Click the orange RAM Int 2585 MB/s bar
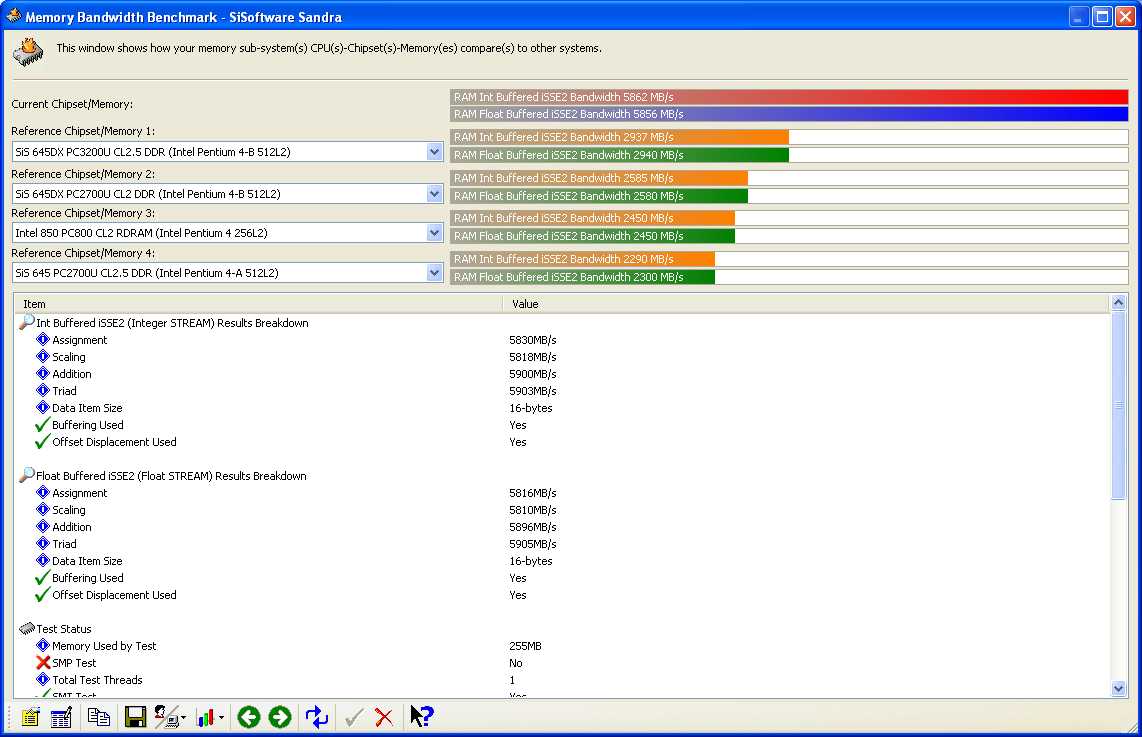This screenshot has width=1142, height=737. point(599,178)
